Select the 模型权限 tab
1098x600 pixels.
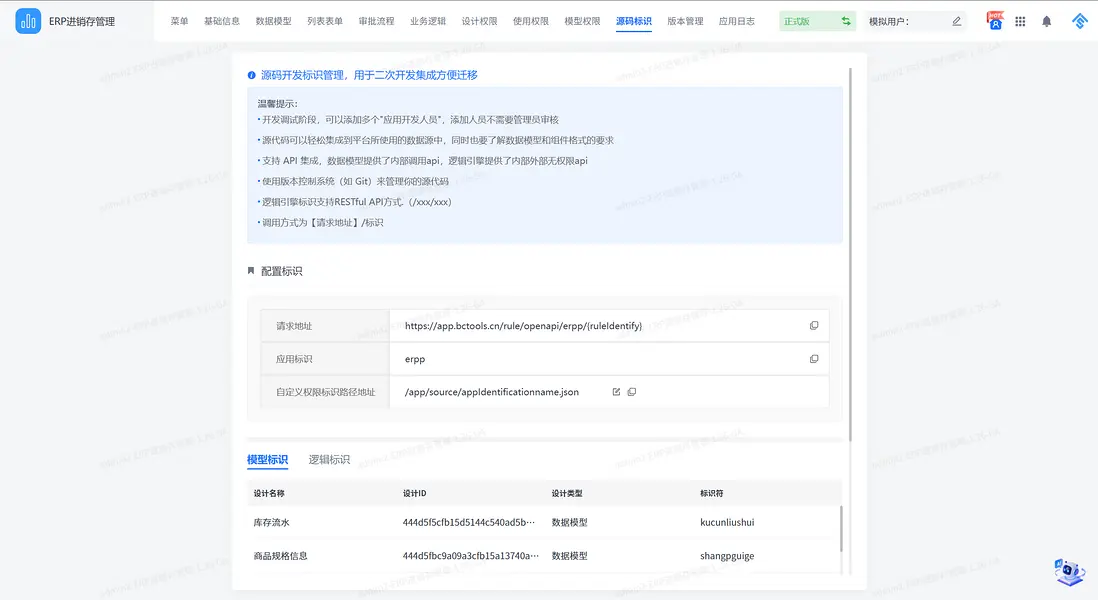tap(583, 21)
